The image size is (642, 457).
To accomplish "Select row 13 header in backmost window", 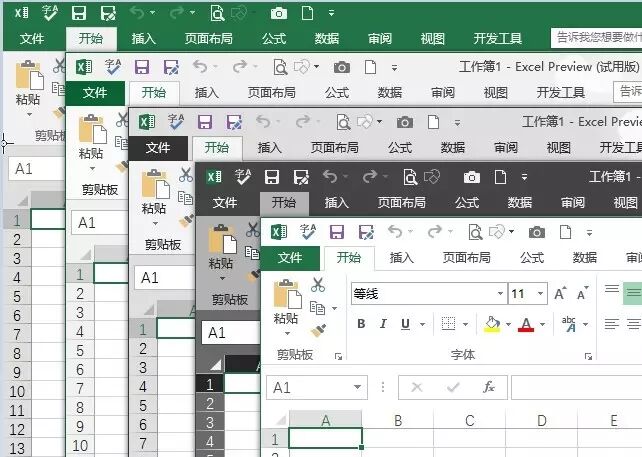I will click(x=17, y=449).
